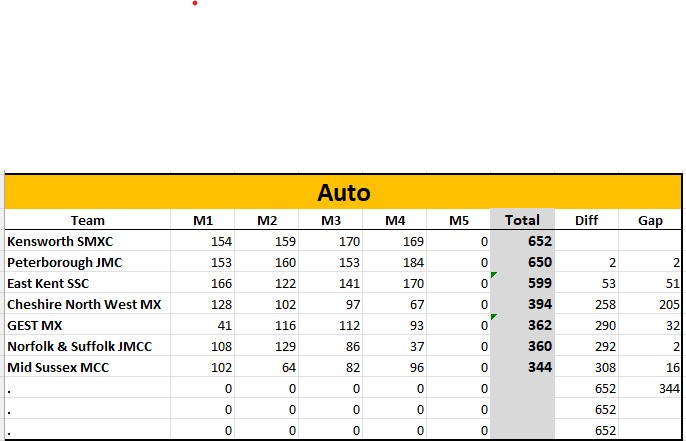Click the Peterborough JMC M4 value 184

[395, 262]
